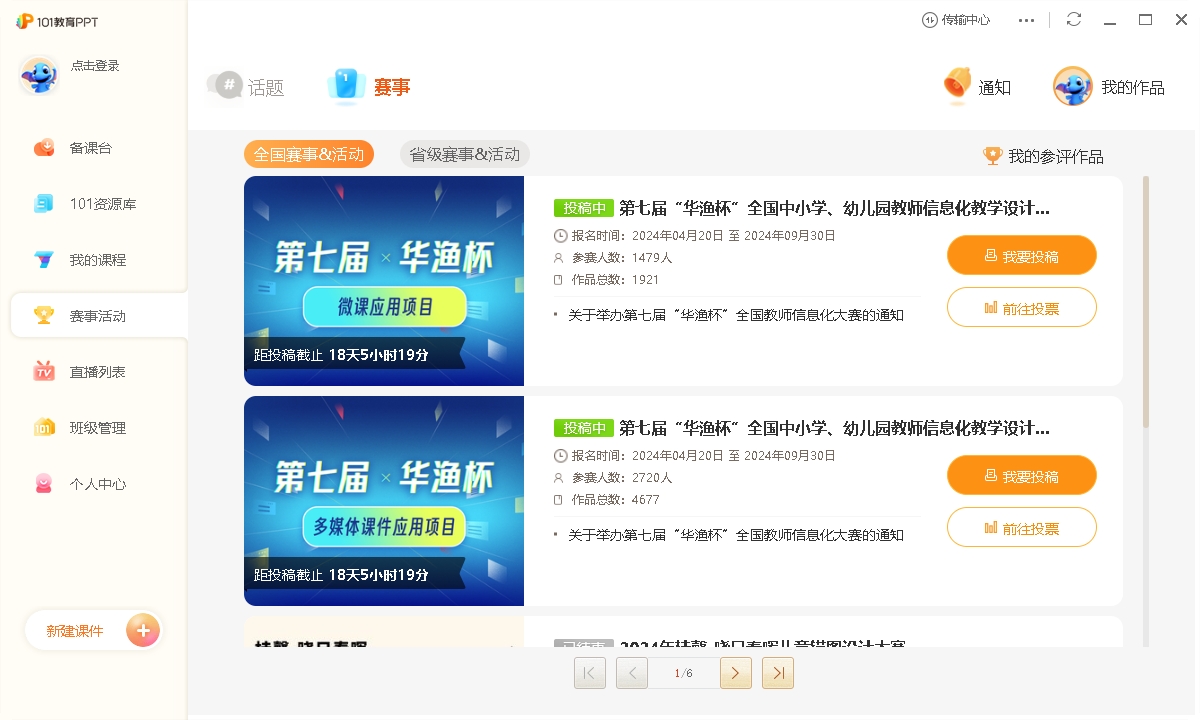Click the 新建课件 plus button

(x=143, y=631)
